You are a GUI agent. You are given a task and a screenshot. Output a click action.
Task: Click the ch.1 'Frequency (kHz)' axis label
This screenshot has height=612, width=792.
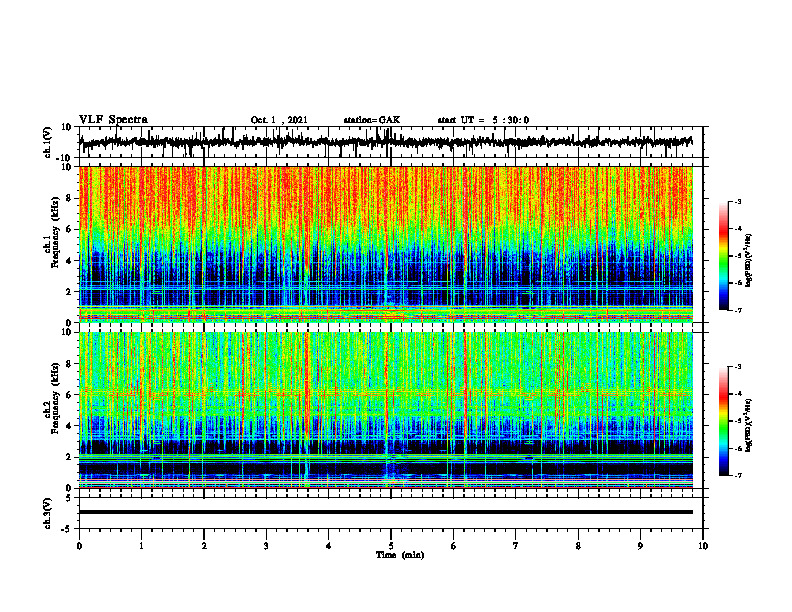point(55,232)
